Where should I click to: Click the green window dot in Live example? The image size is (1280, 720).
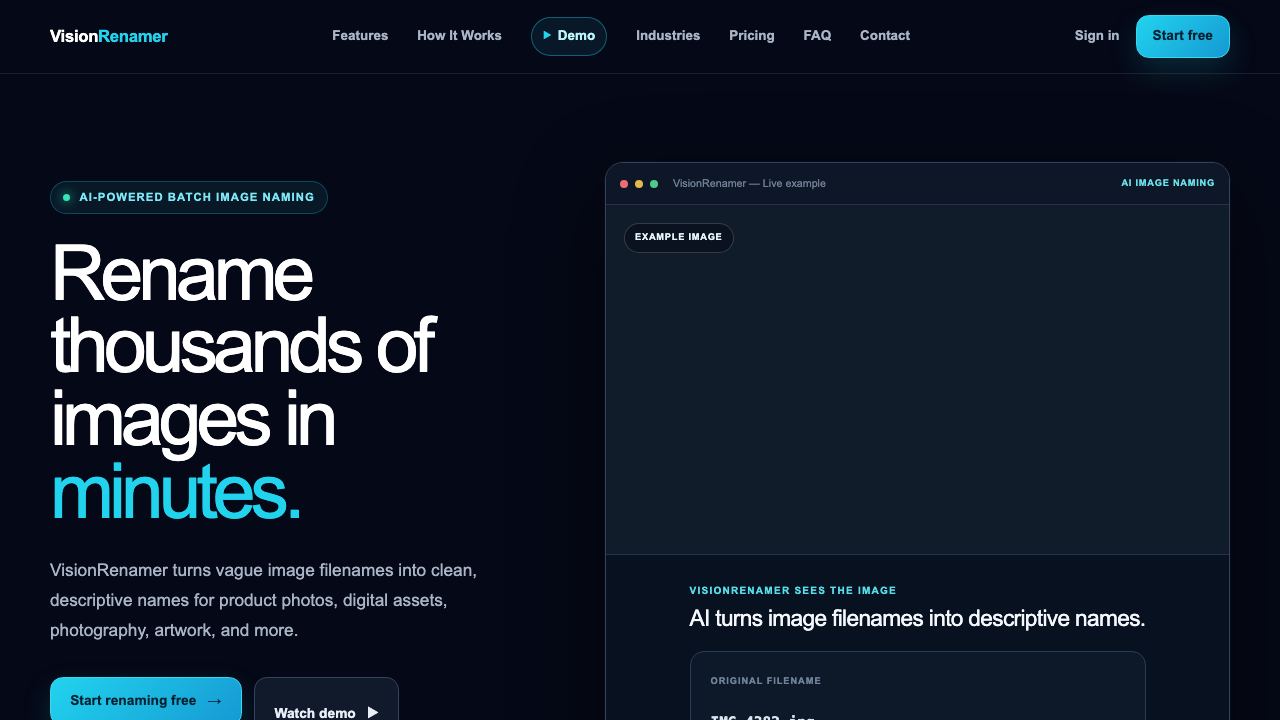coord(654,184)
